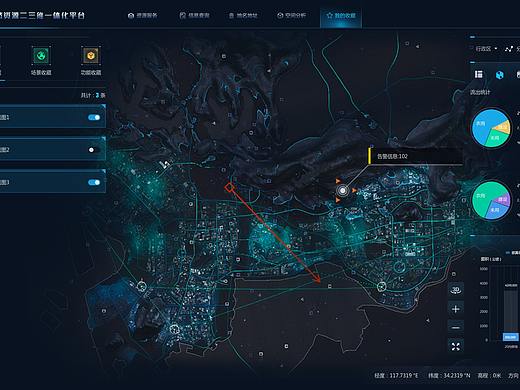Click the blue highlighted bar in bar chart
Viewport: 520px width, 390px height.
point(510,337)
